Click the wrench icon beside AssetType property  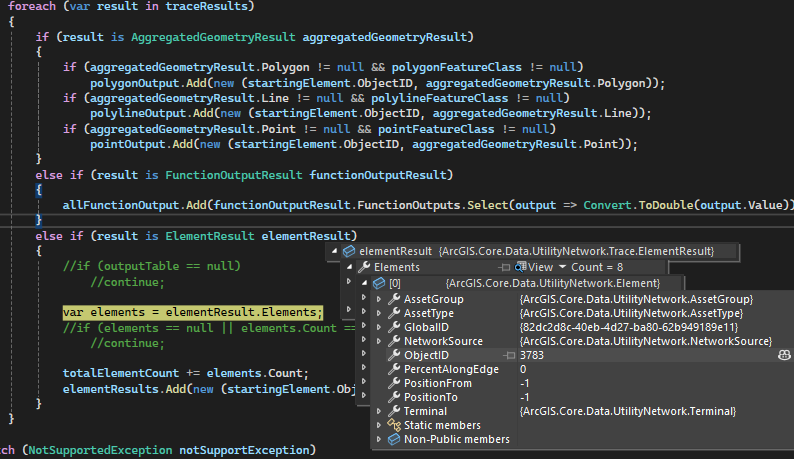coord(394,313)
